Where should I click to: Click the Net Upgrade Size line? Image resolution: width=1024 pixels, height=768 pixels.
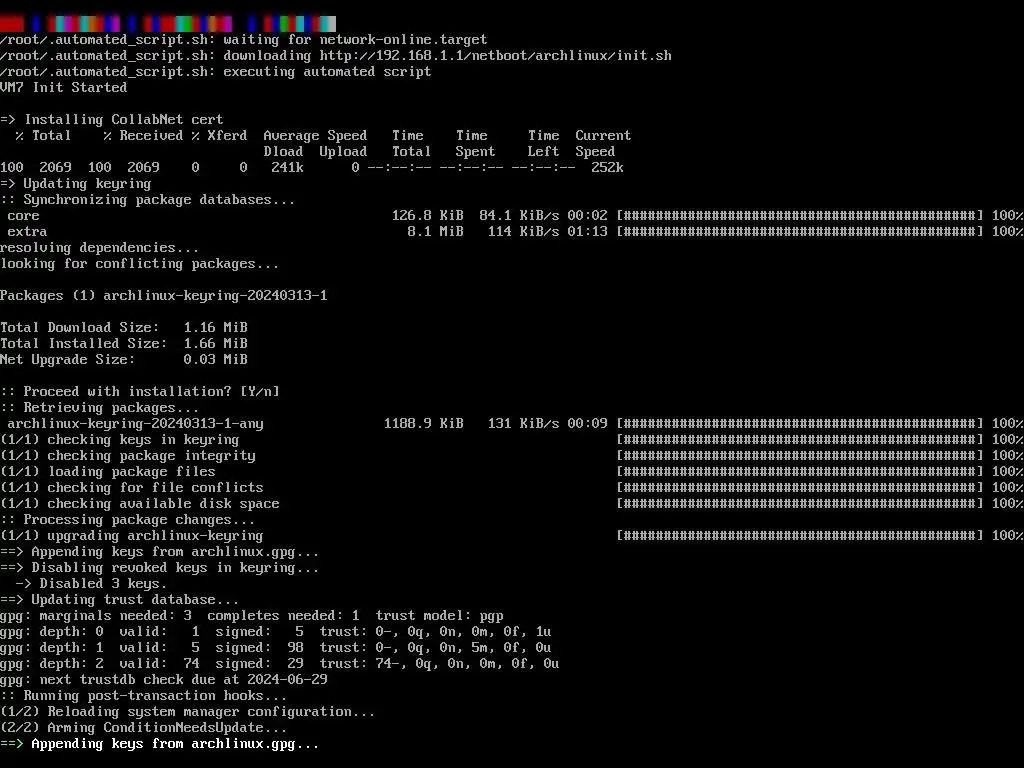click(124, 360)
